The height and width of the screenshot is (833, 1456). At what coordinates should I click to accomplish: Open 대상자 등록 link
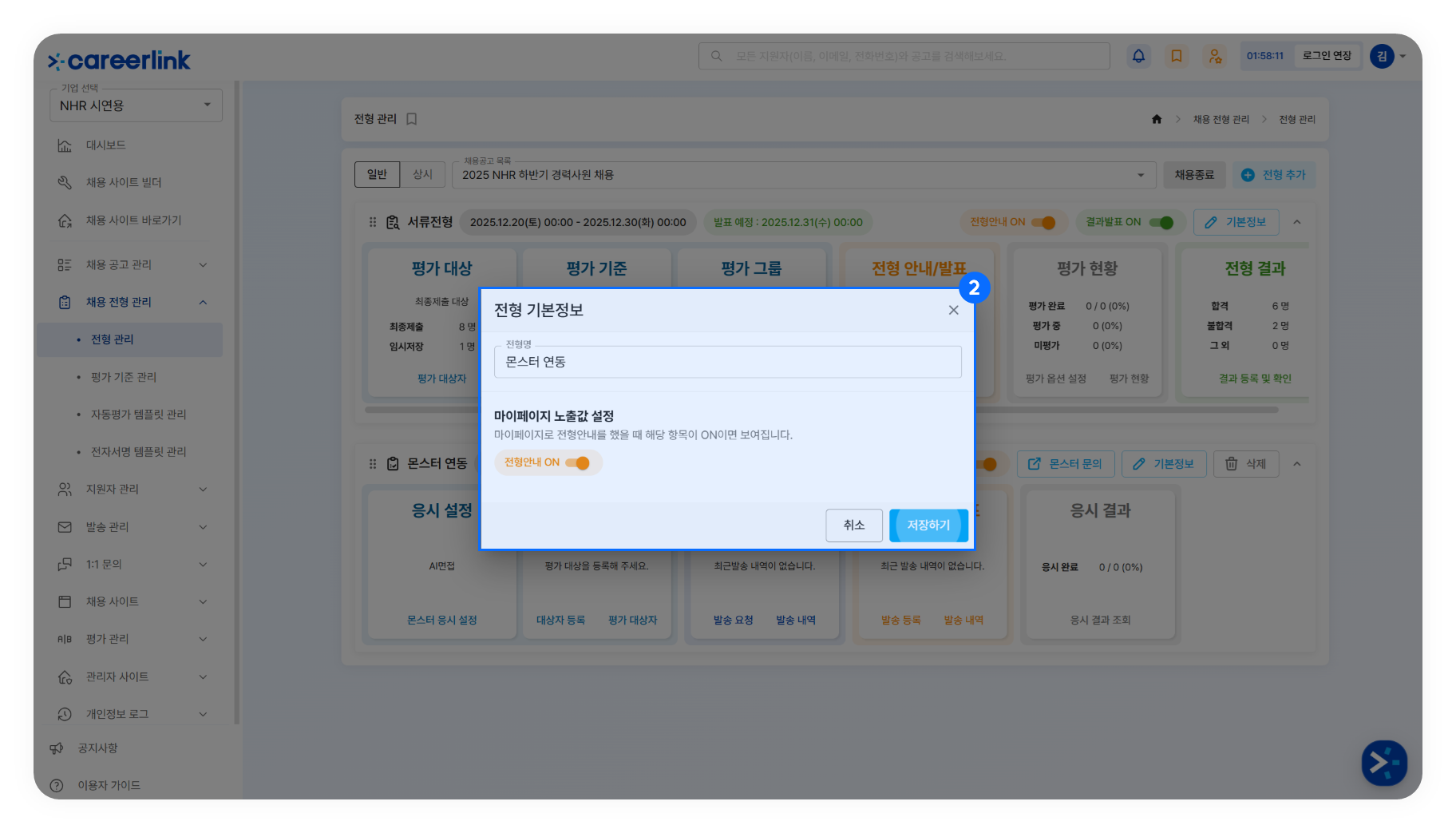point(561,621)
